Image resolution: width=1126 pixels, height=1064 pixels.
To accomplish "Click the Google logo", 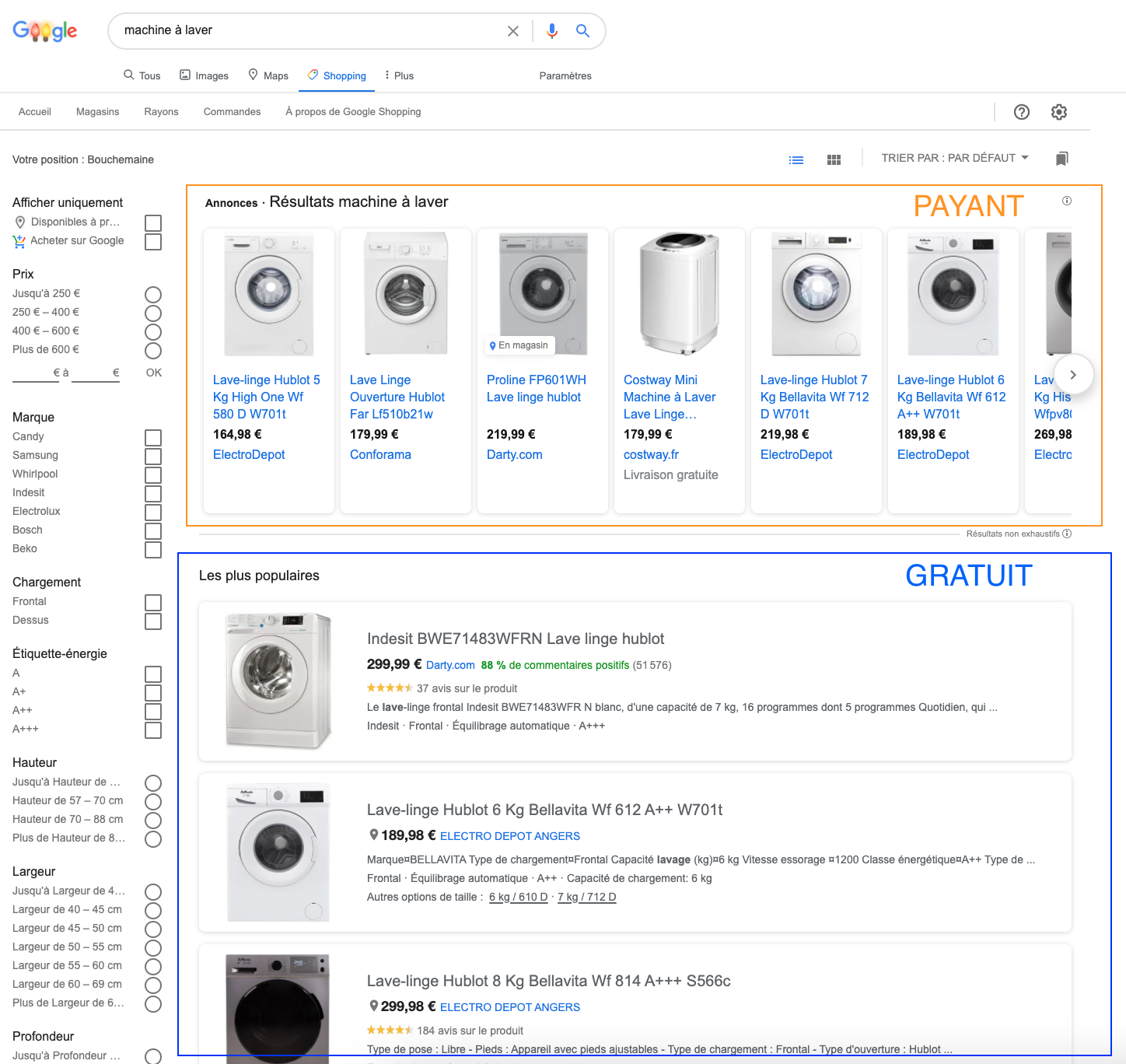I will [x=45, y=30].
